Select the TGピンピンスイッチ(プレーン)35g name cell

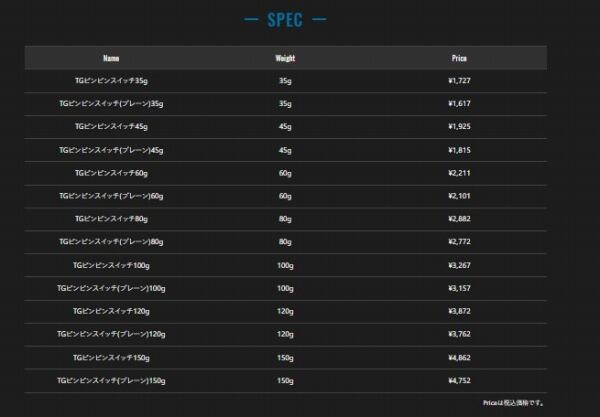click(x=110, y=104)
